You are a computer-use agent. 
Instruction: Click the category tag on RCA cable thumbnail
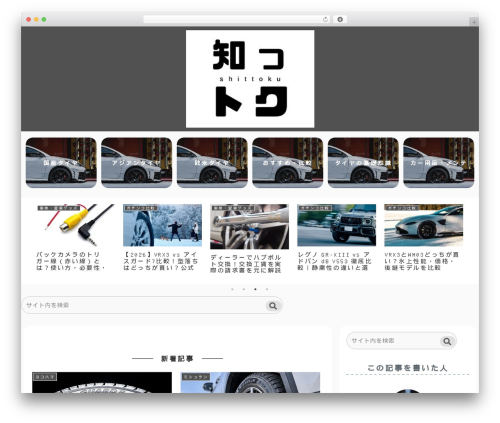point(59,208)
